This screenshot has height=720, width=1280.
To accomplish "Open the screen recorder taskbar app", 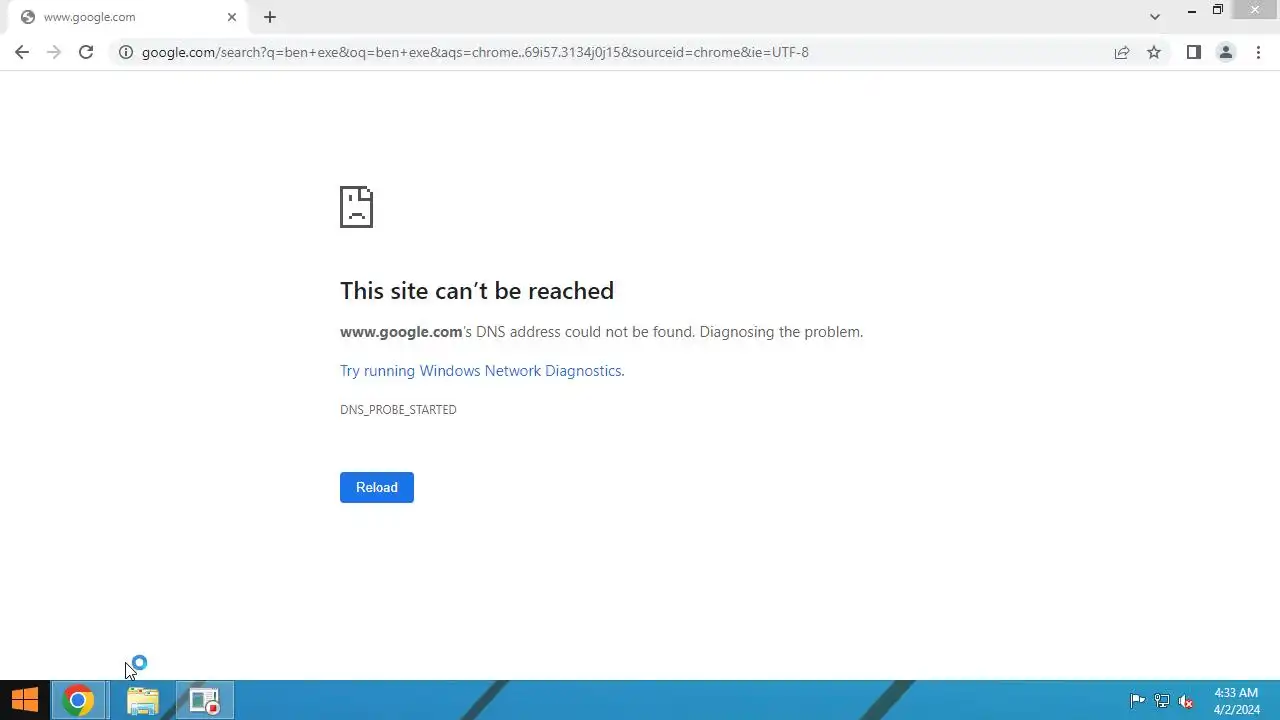I will pyautogui.click(x=205, y=701).
